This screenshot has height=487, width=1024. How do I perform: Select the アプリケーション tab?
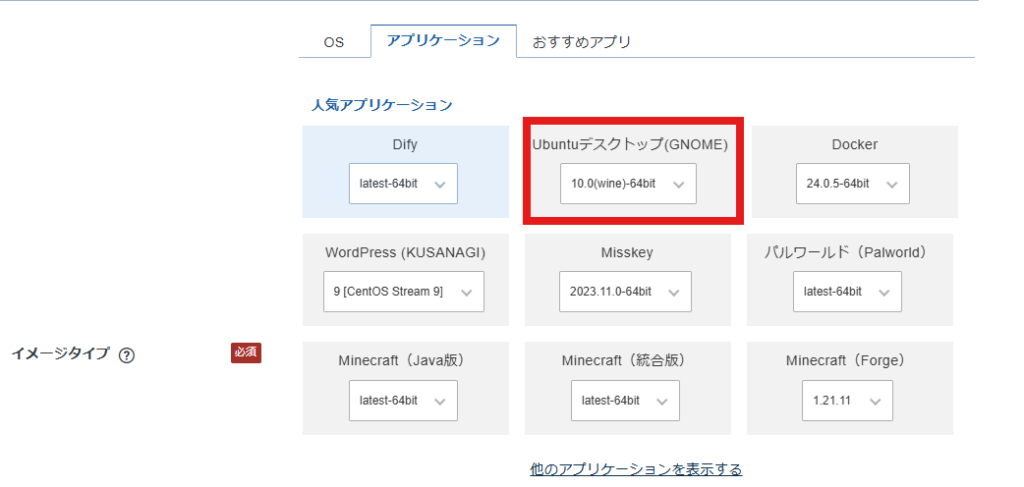pos(443,41)
